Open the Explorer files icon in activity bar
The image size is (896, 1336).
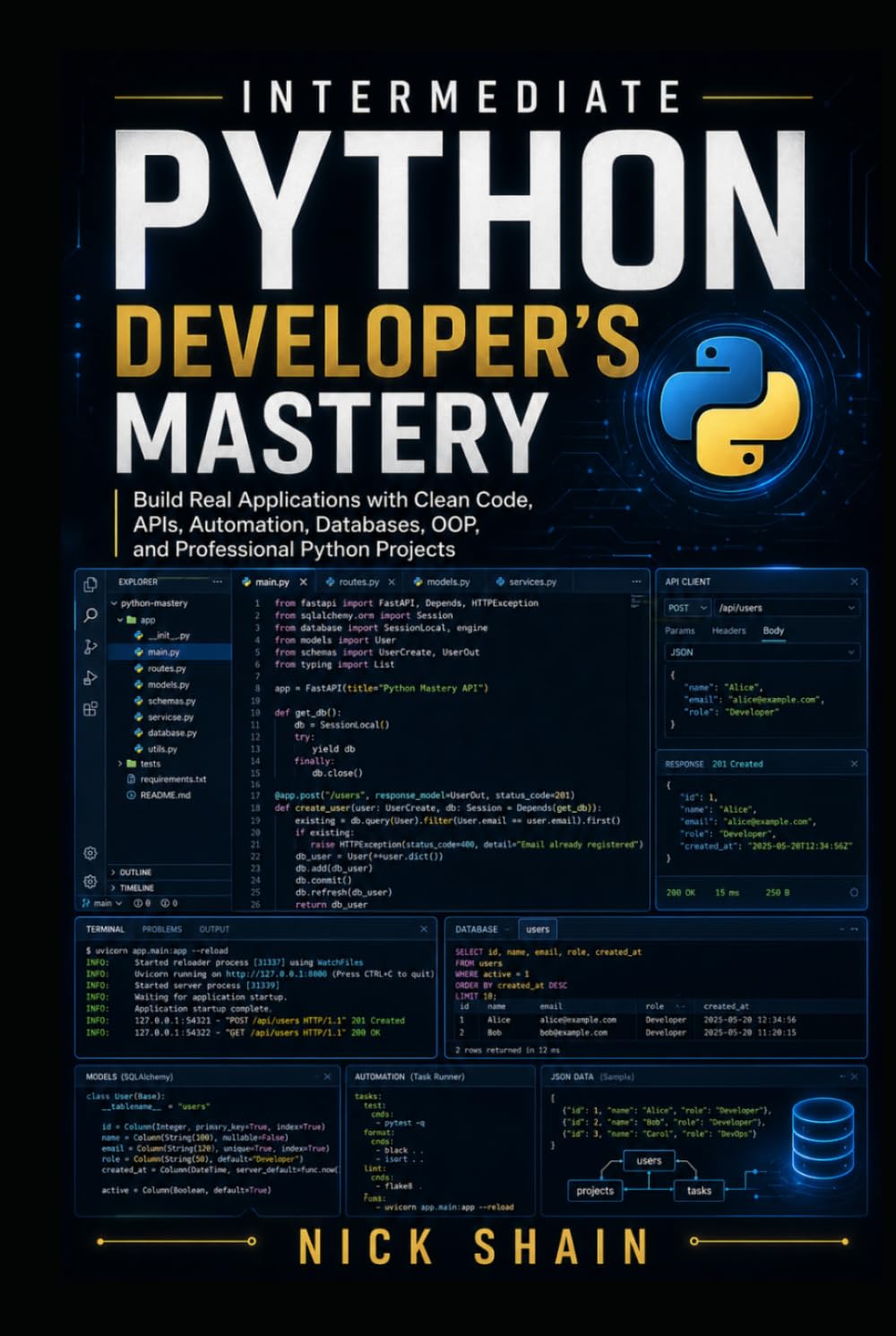pyautogui.click(x=90, y=584)
